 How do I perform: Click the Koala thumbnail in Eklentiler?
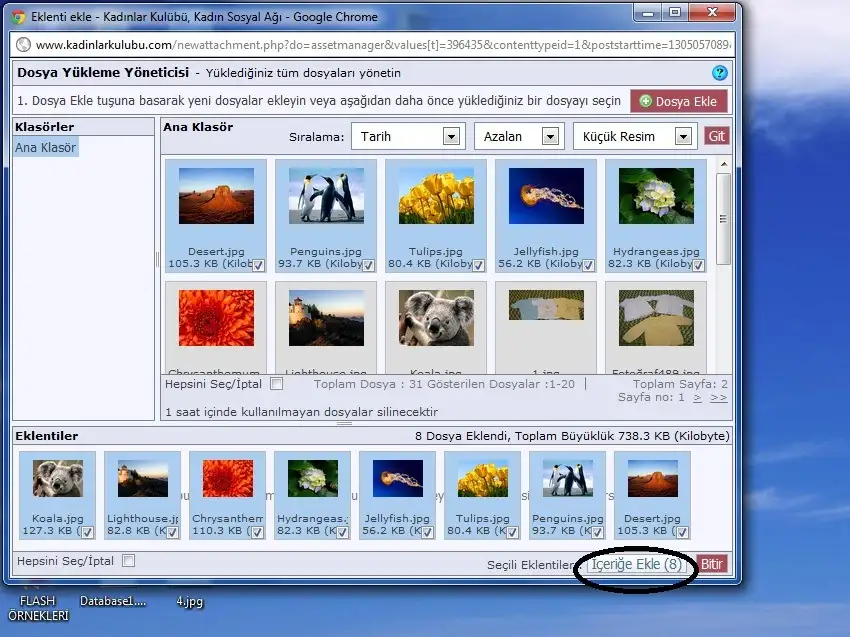[57, 479]
